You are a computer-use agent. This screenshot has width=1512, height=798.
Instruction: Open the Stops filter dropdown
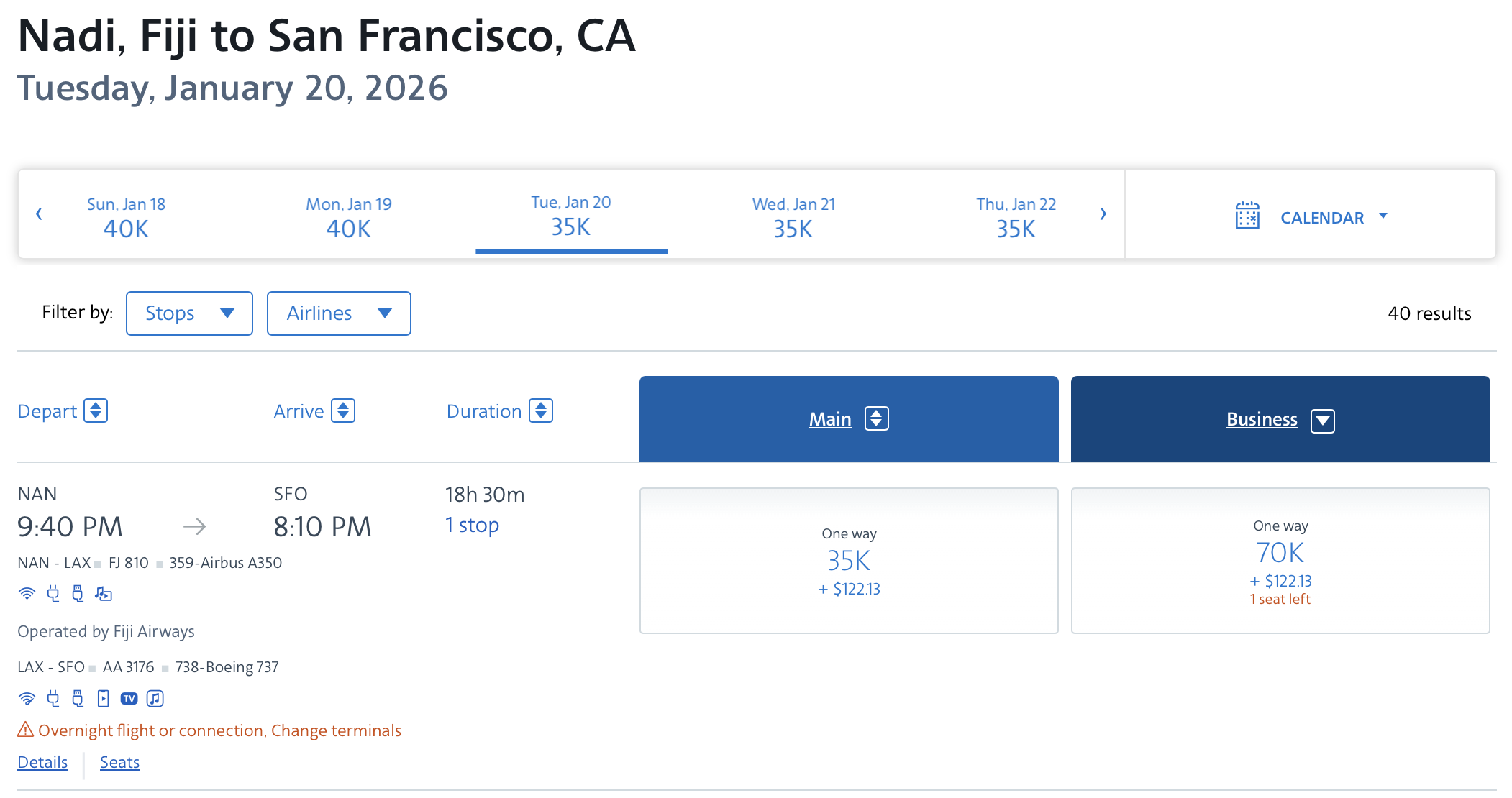click(x=189, y=313)
